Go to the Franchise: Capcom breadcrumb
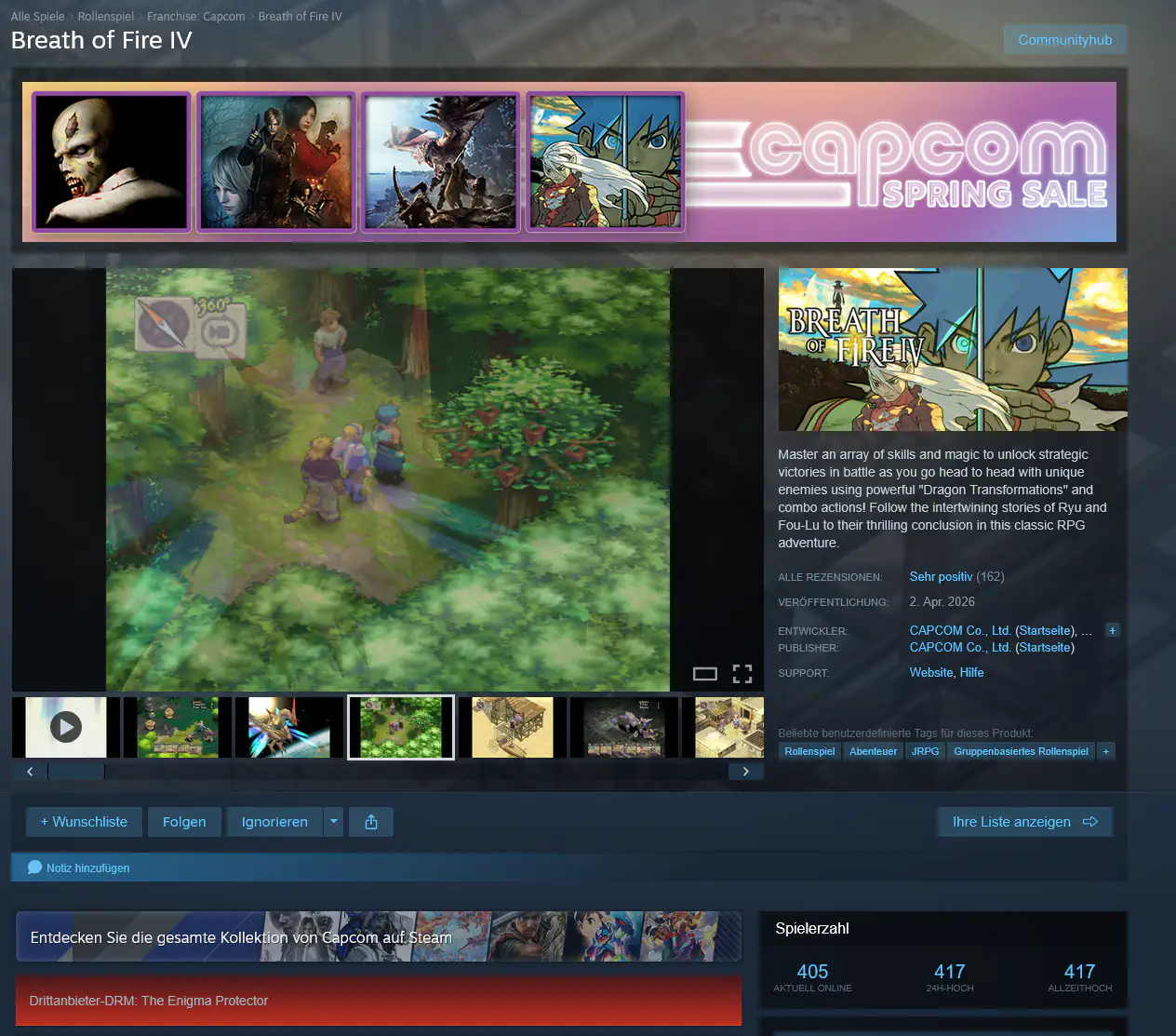Viewport: 1176px width, 1036px height. [x=196, y=17]
